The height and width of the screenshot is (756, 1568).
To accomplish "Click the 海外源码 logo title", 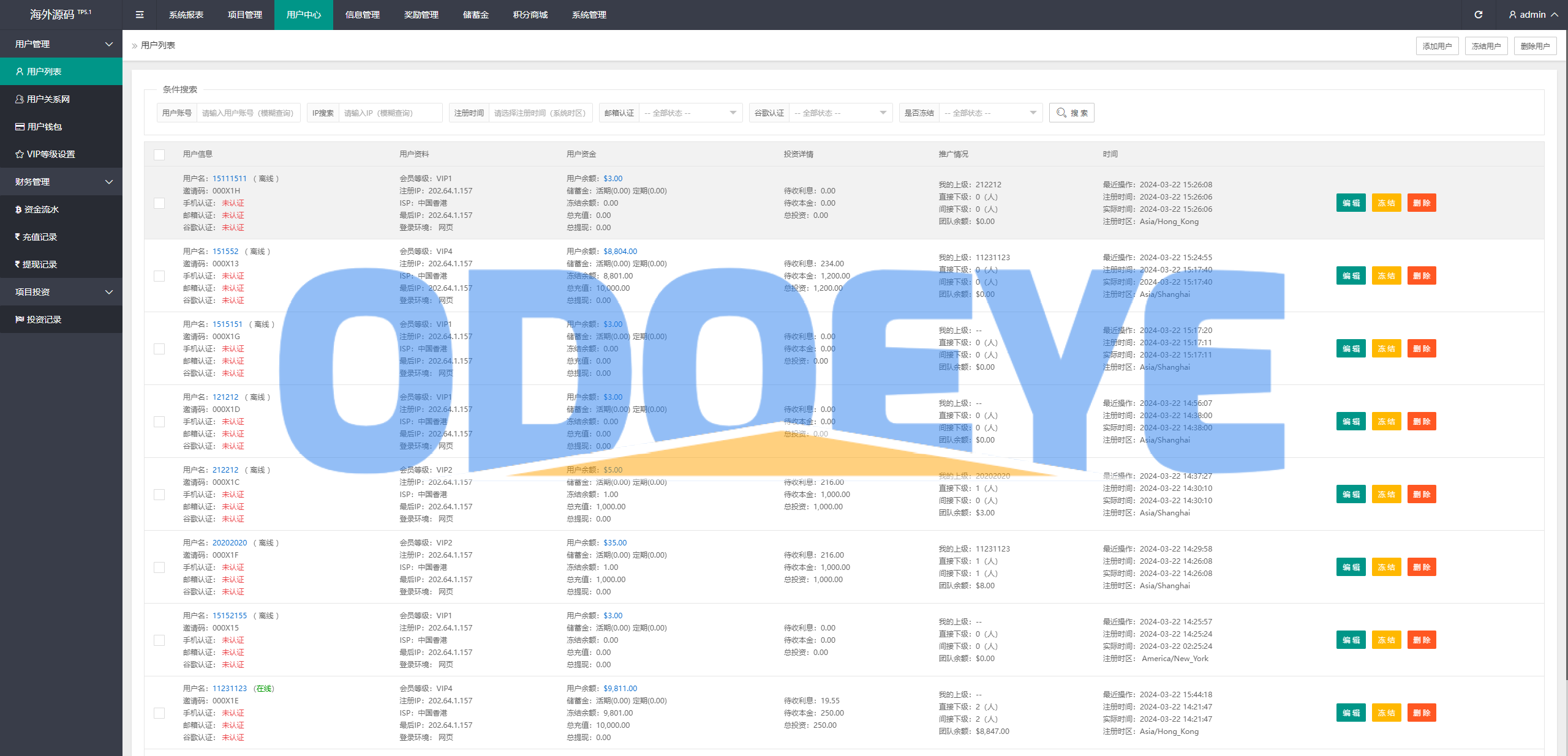I will pyautogui.click(x=60, y=14).
